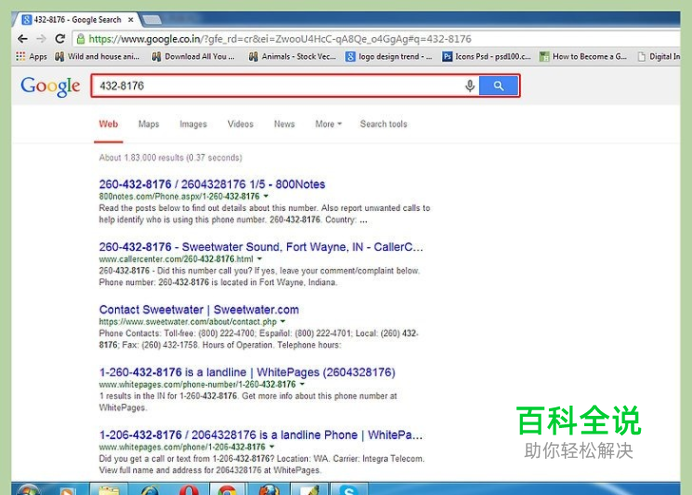
Task: Open the 'Download All You...' bookmark
Action: click(193, 56)
